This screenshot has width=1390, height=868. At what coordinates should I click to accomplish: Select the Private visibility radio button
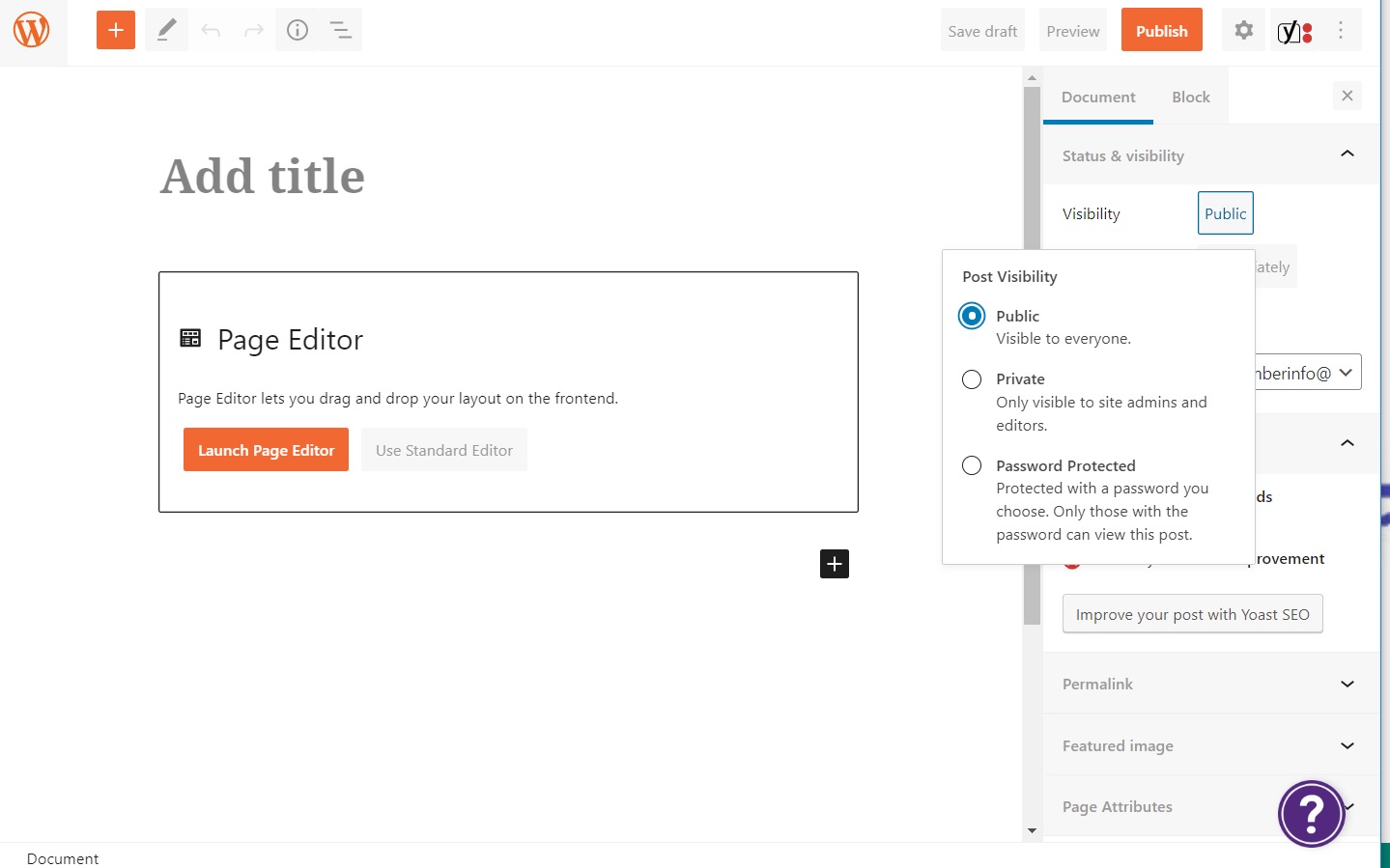972,379
